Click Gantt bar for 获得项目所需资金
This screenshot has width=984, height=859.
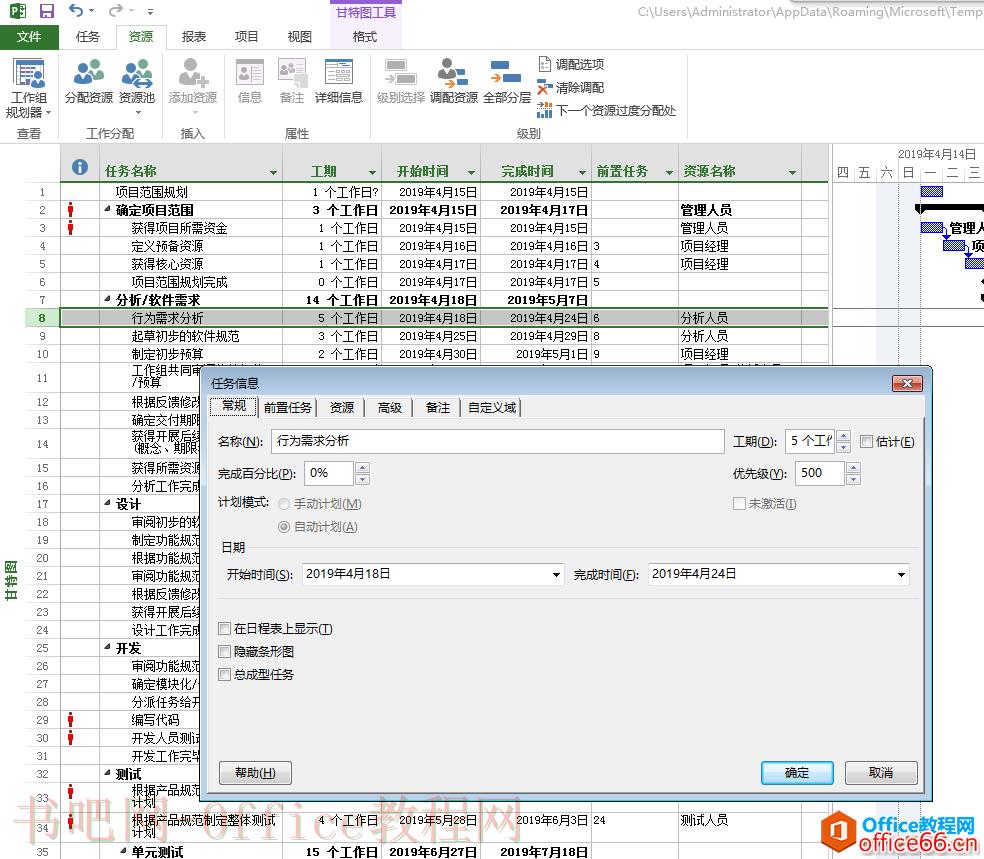pos(932,227)
